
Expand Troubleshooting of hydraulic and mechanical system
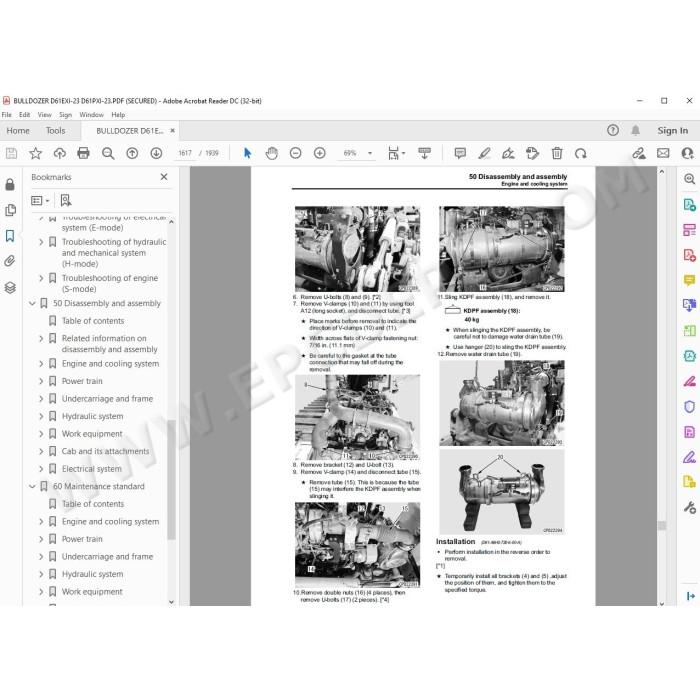coord(41,242)
